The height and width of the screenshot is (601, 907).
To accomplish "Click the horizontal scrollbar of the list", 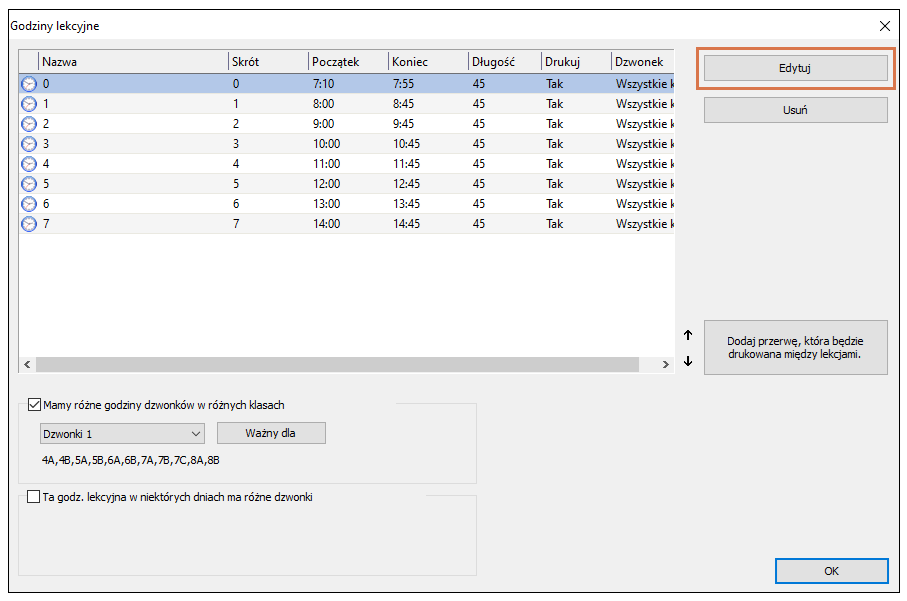I will [337, 364].
